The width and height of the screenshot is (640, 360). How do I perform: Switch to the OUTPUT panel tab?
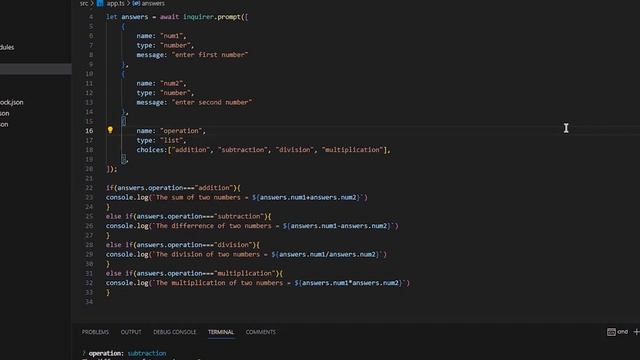(131, 332)
